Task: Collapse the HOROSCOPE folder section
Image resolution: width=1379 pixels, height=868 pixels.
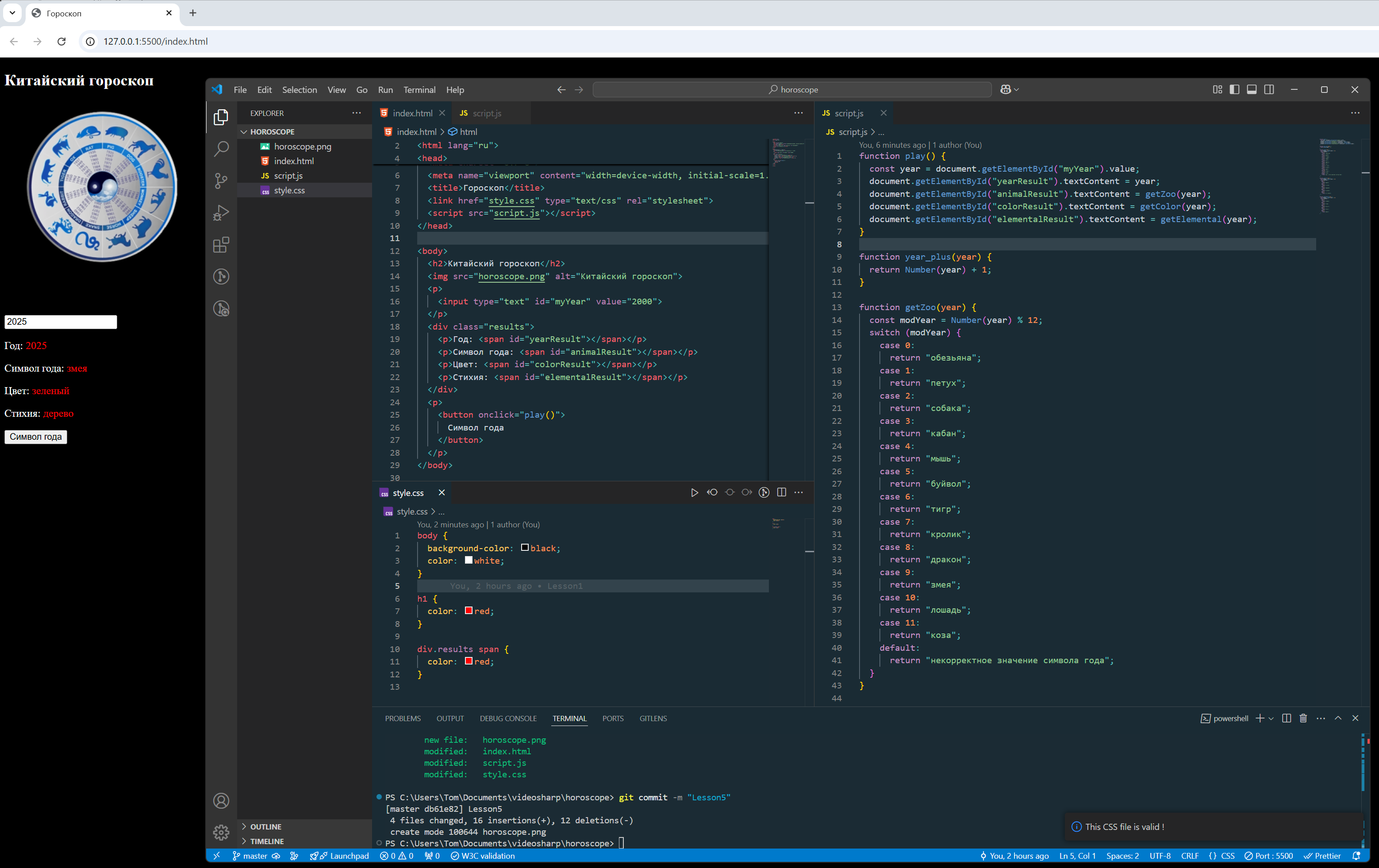Action: point(305,132)
